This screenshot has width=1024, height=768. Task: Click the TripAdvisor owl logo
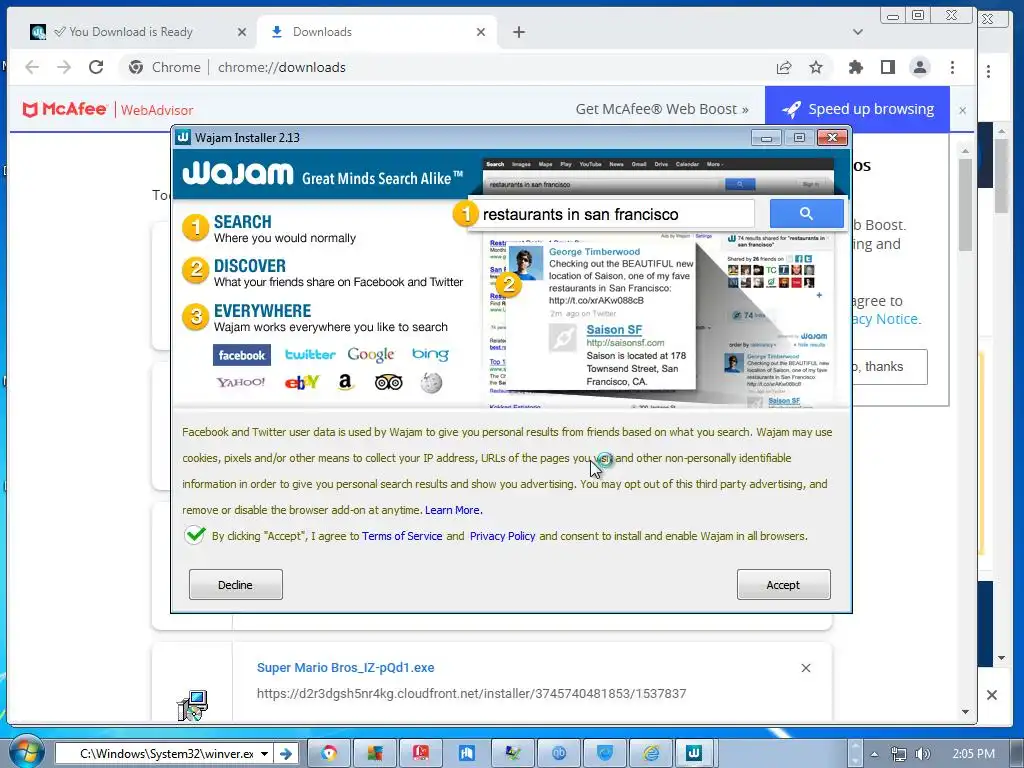[x=389, y=383]
